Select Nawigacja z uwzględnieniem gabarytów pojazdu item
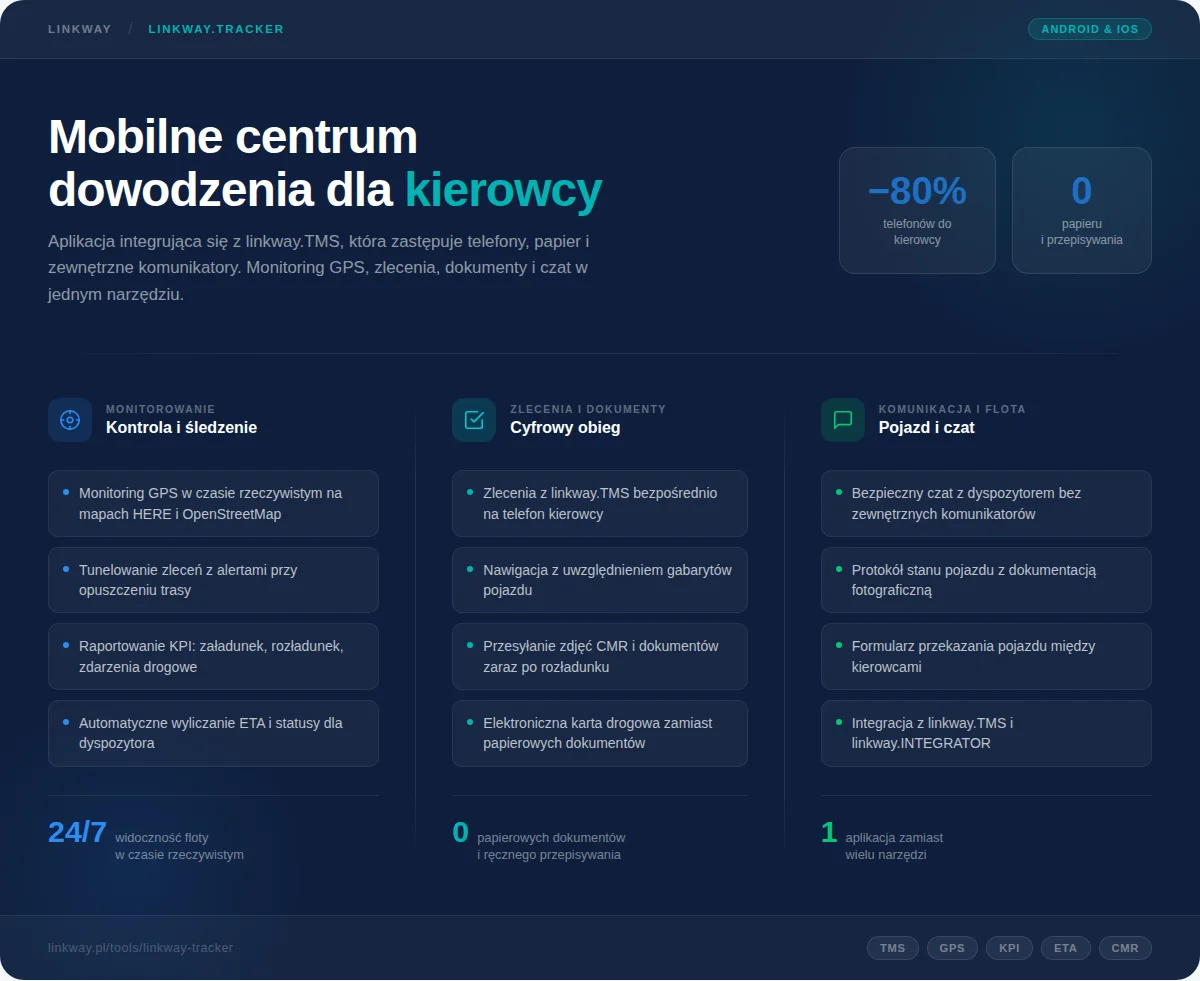1200x981 pixels. (x=600, y=580)
